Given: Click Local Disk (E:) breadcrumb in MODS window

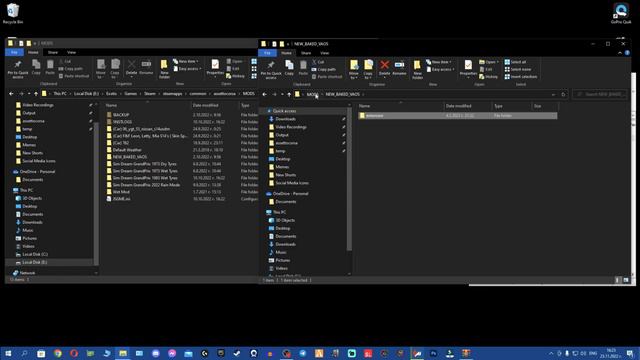Looking at the screenshot, I should [x=86, y=93].
